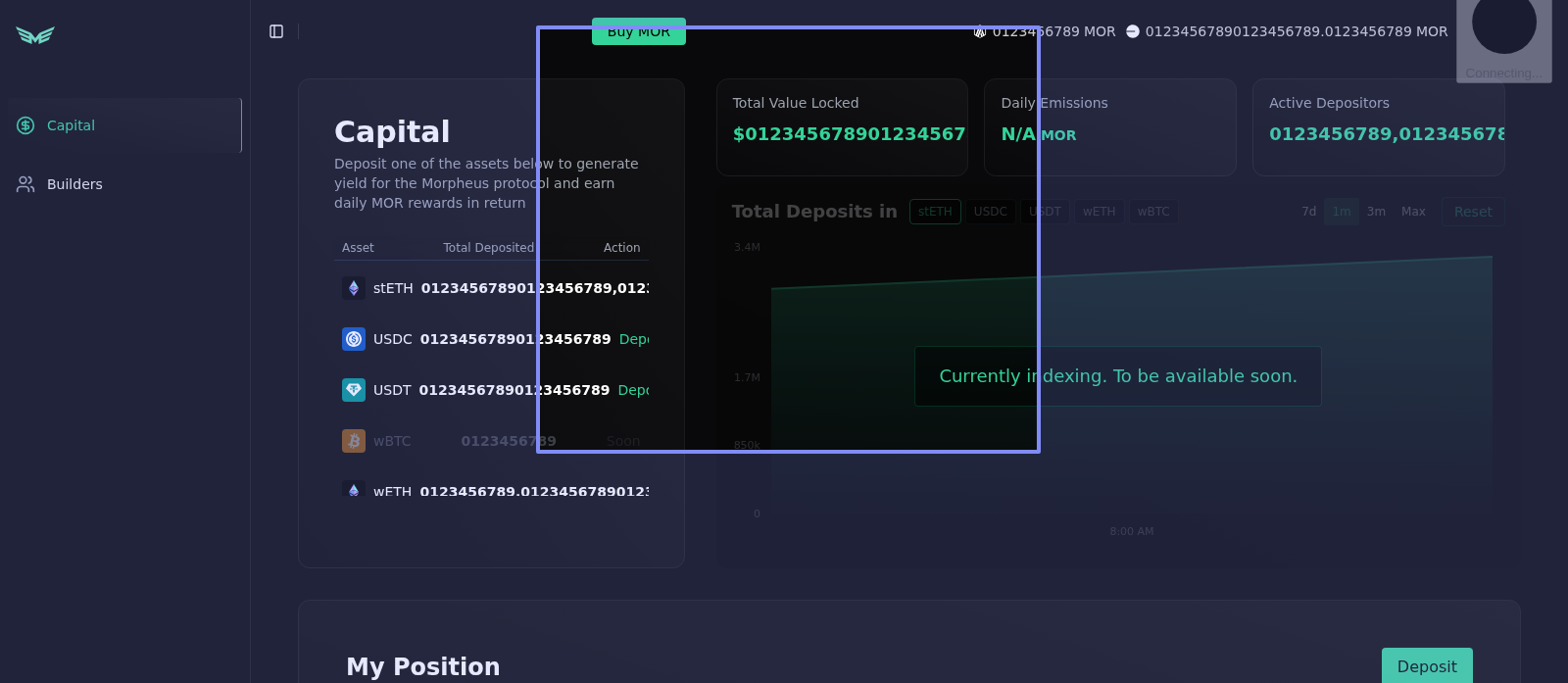Click the USDT token icon in asset table

354,390
